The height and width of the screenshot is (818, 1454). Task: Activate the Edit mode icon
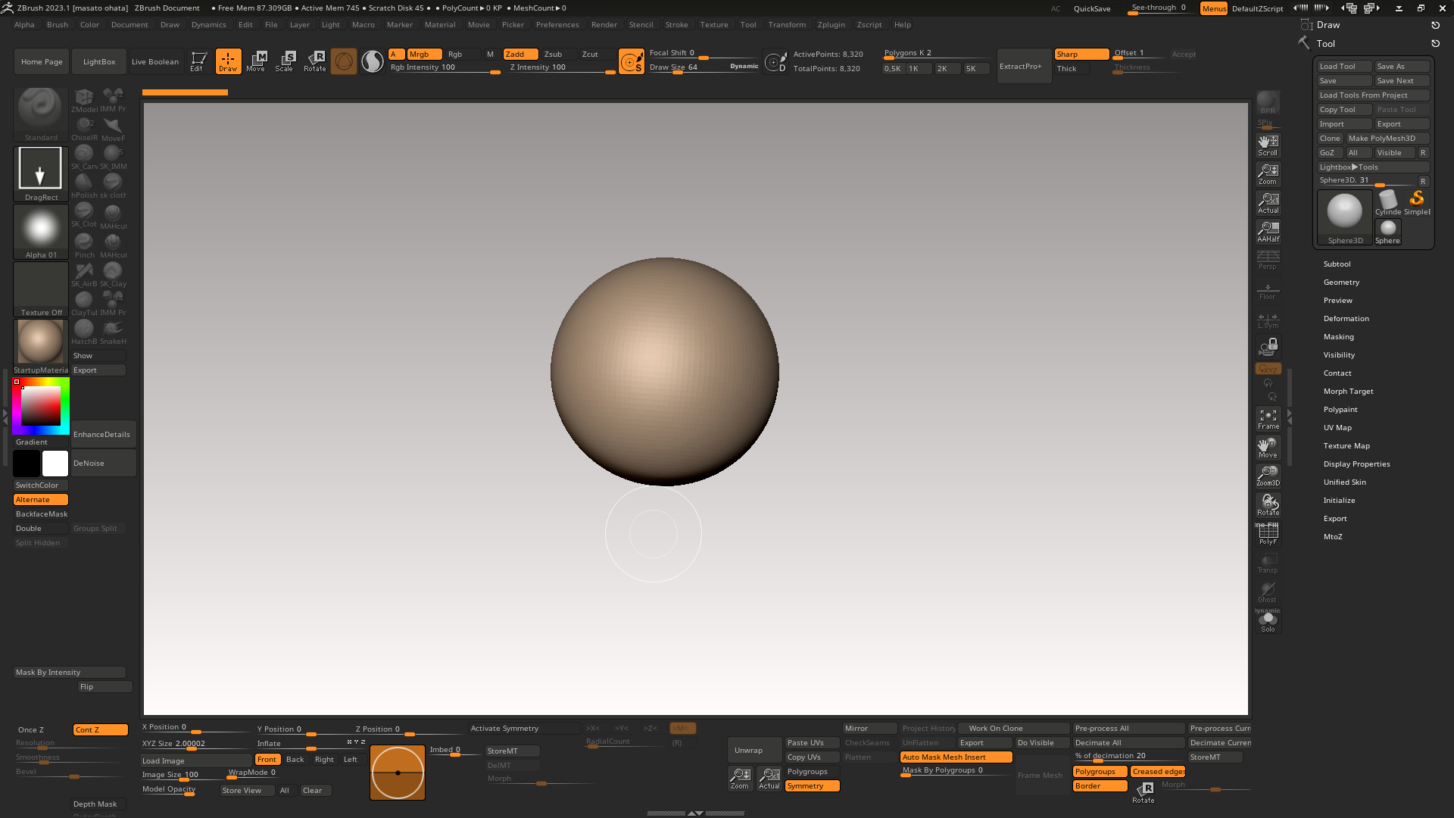pyautogui.click(x=198, y=62)
